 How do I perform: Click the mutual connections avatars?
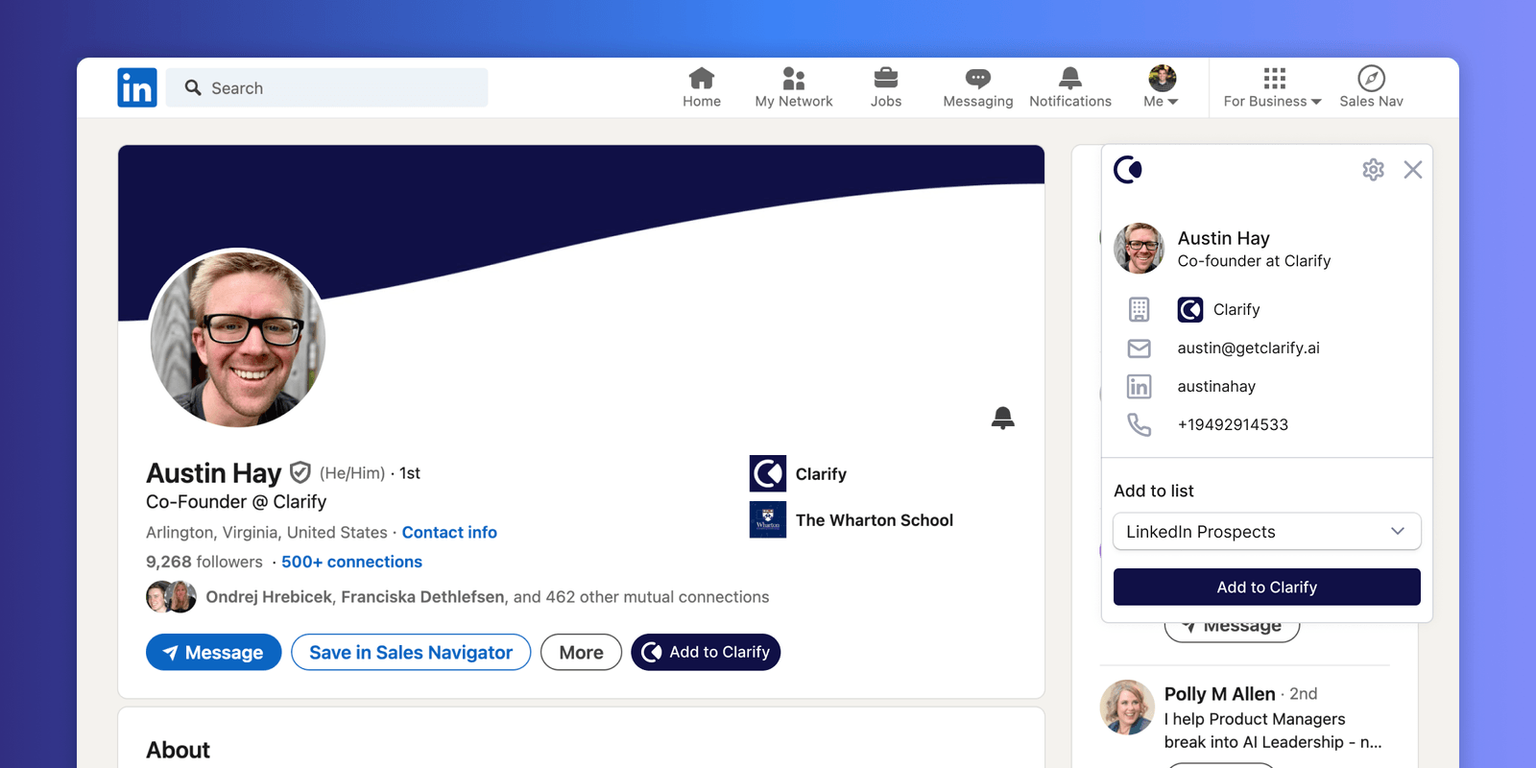point(171,597)
